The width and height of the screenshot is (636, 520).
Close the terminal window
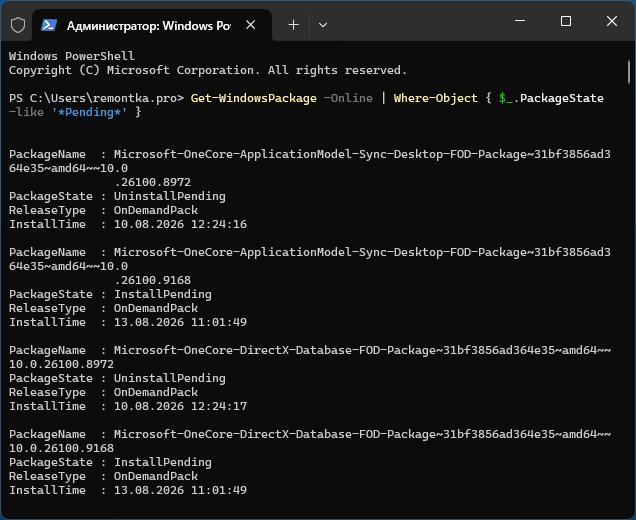click(612, 21)
